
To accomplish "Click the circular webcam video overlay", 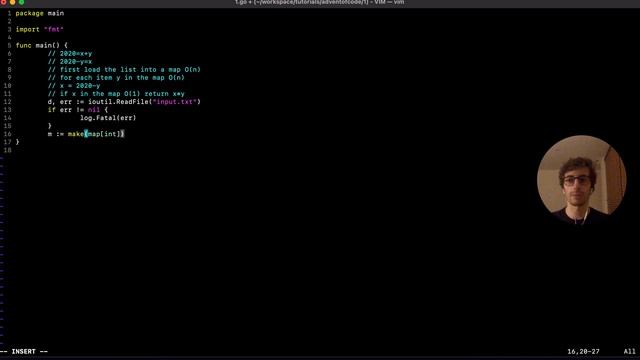I will pyautogui.click(x=581, y=180).
